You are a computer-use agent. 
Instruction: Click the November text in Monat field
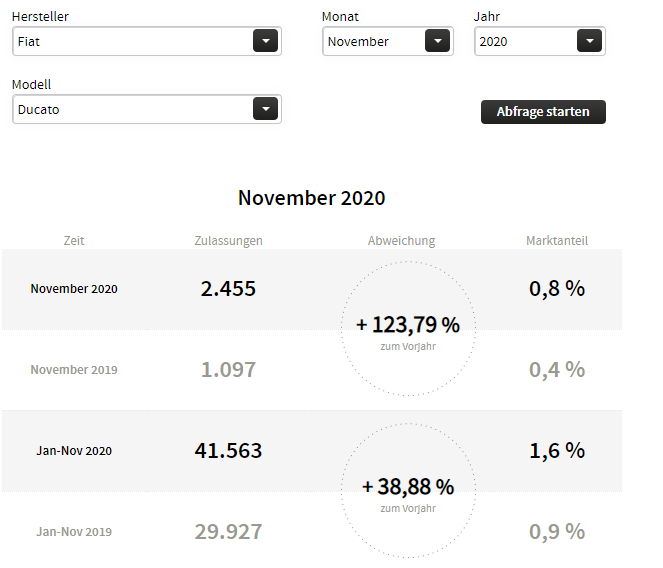[358, 42]
